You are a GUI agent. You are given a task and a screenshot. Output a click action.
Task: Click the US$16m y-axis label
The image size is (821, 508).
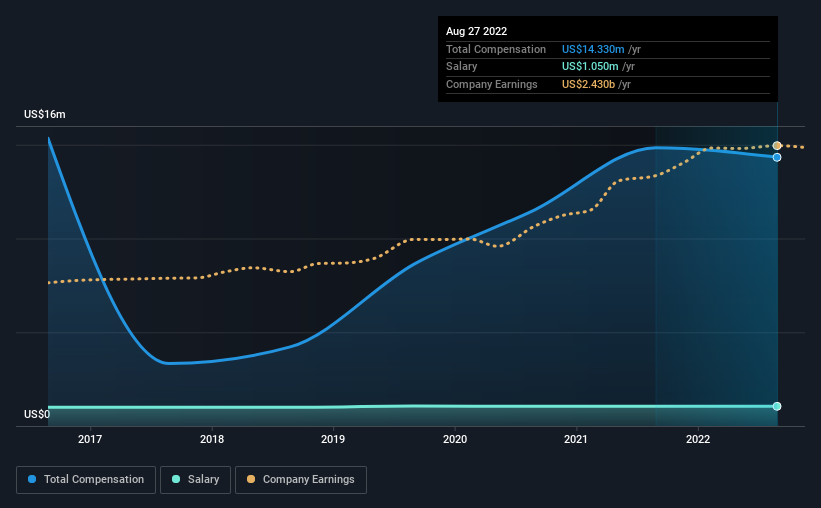click(x=45, y=114)
